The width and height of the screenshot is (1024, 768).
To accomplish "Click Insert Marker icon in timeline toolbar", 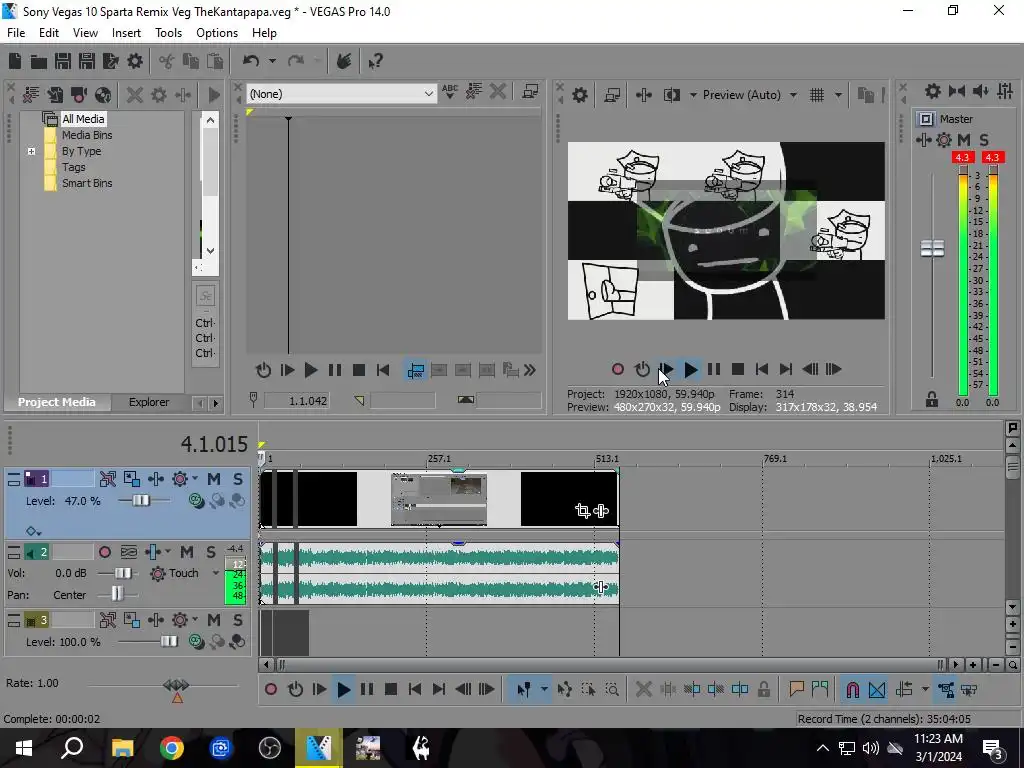I will 796,689.
